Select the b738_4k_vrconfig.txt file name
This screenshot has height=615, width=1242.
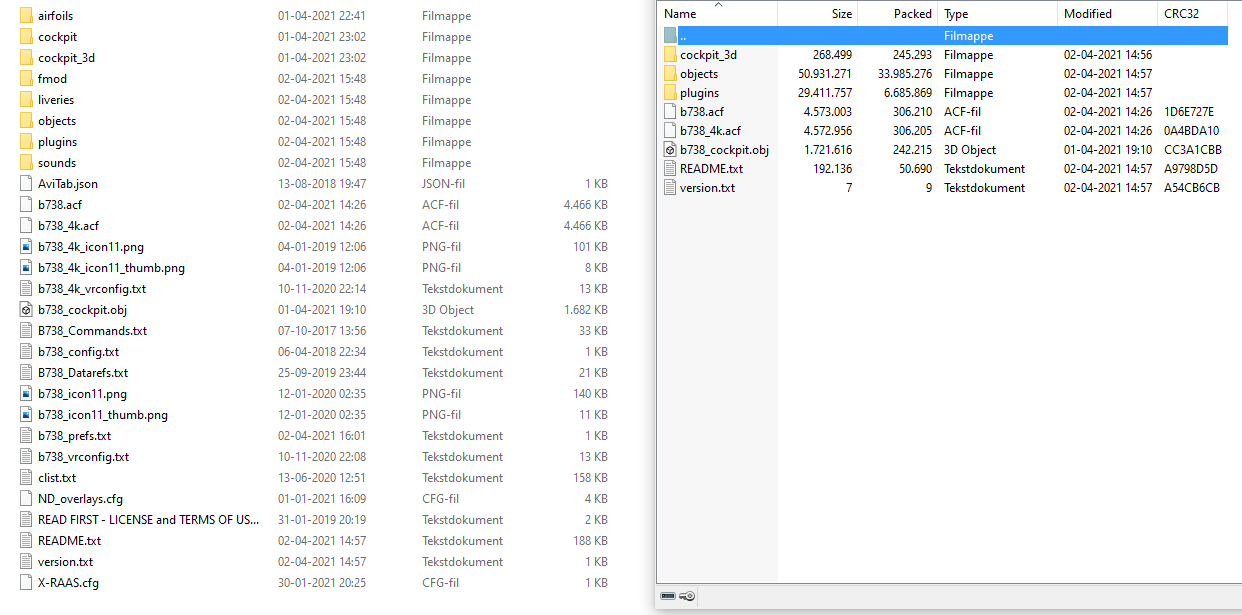(92, 289)
